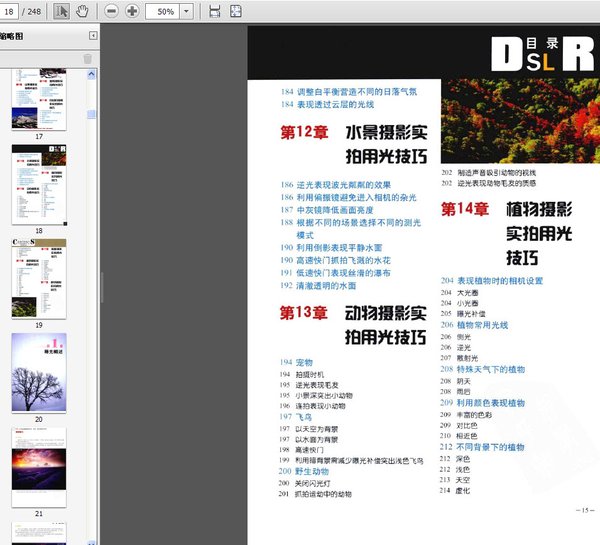600x545 pixels.
Task: Collapse the thumbnails panel with arrow button
Action: [93, 36]
